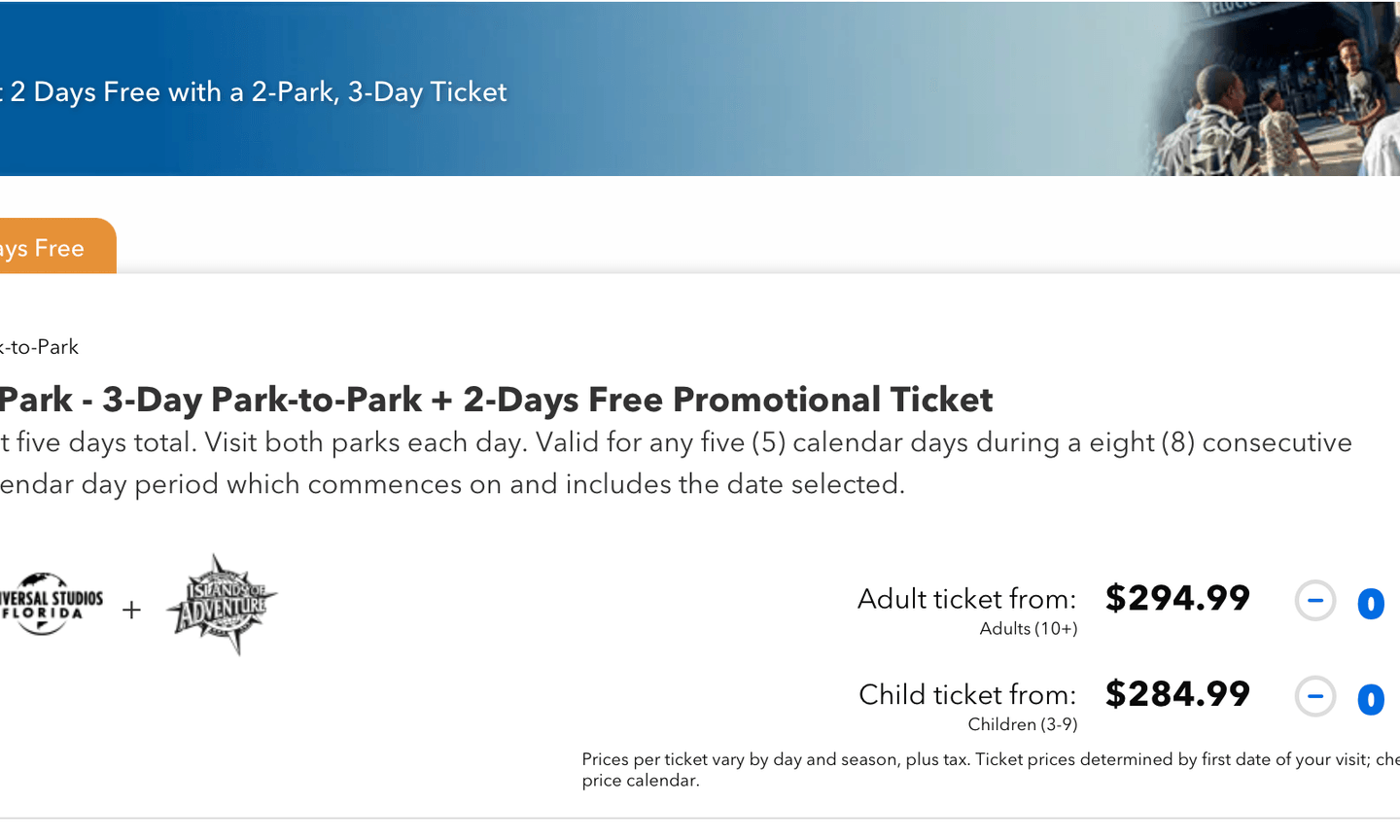Image resolution: width=1400 pixels, height=840 pixels.
Task: Click the 3-Day Park-to-Park Promotional Ticket title
Action: tap(496, 400)
